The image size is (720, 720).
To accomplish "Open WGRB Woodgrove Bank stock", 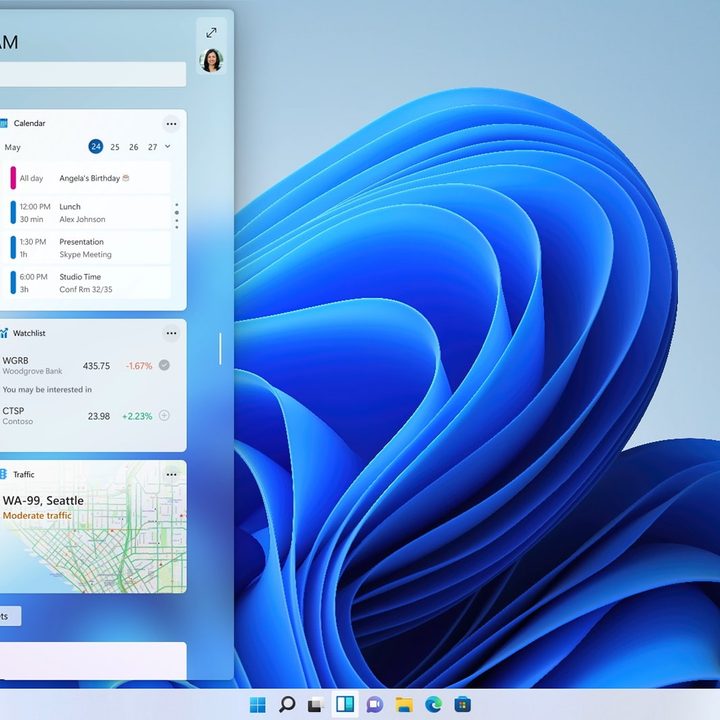I will coord(86,366).
